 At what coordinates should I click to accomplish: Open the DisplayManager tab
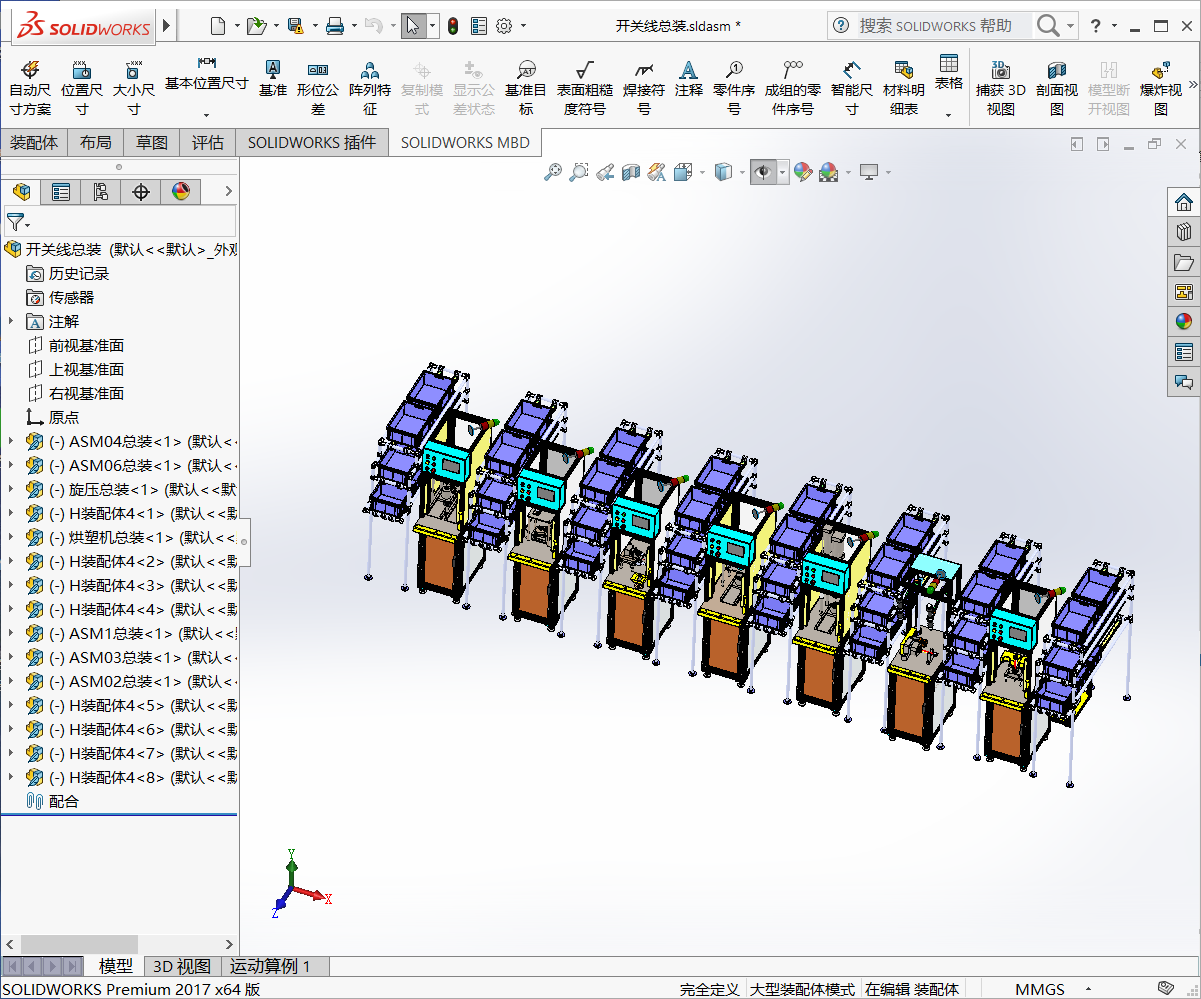coord(181,191)
